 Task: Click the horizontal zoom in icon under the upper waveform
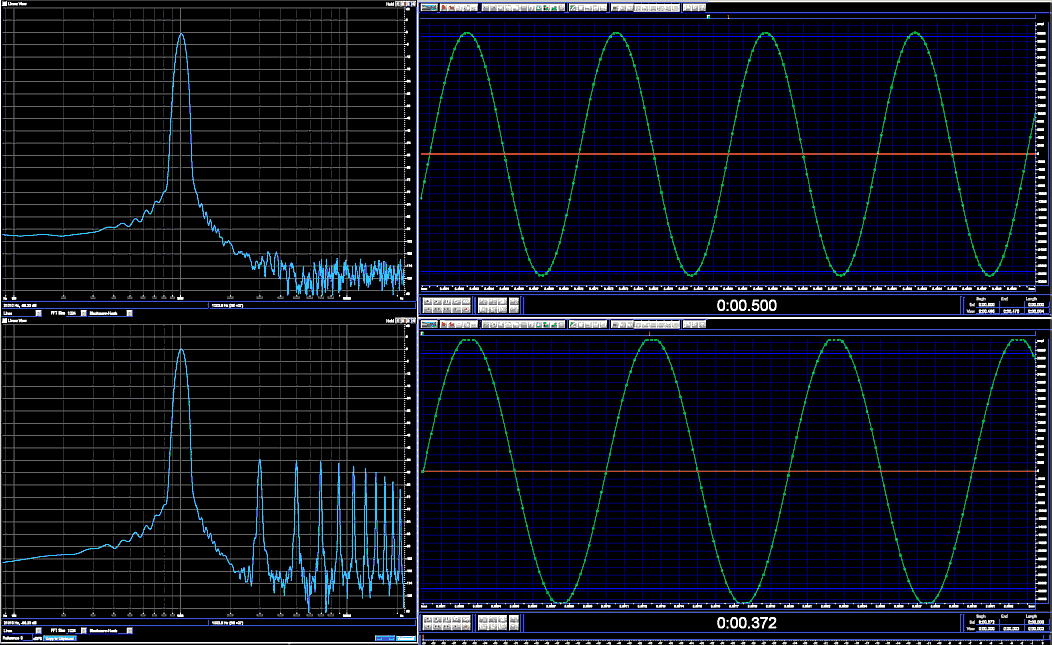tap(483, 301)
